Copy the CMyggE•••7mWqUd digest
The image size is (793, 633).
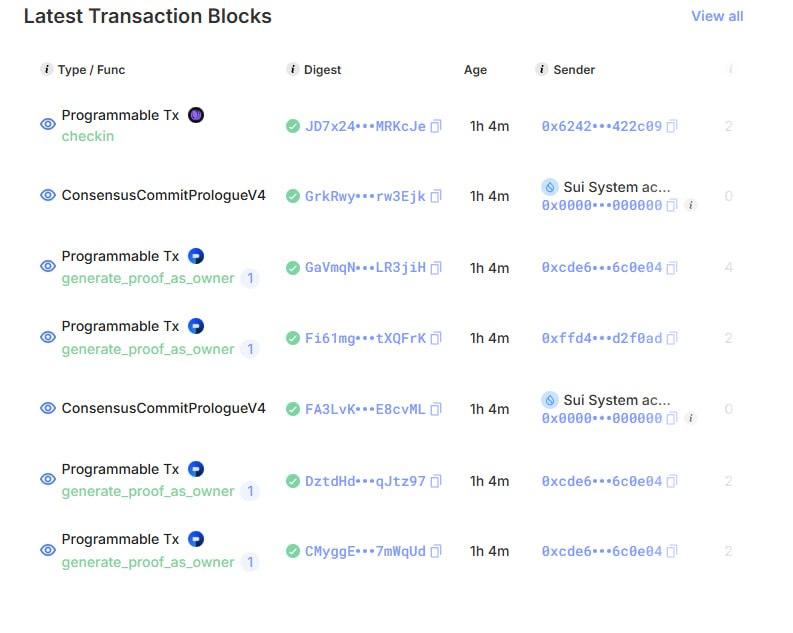436,551
